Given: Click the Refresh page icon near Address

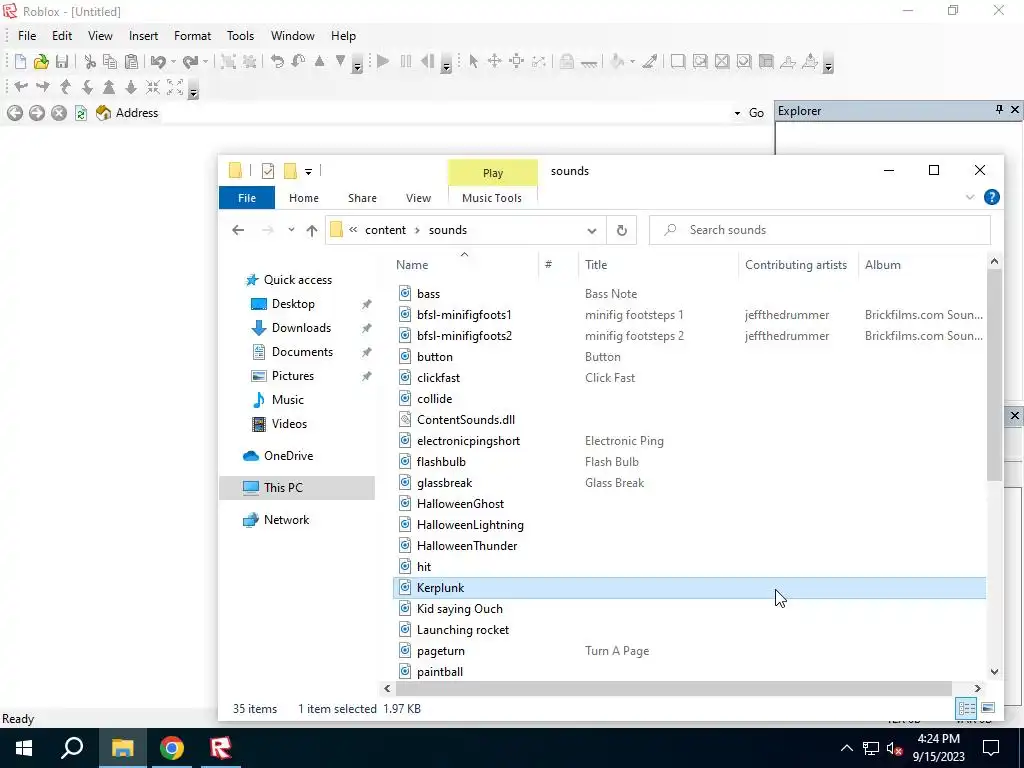Looking at the screenshot, I should pyautogui.click(x=81, y=113).
